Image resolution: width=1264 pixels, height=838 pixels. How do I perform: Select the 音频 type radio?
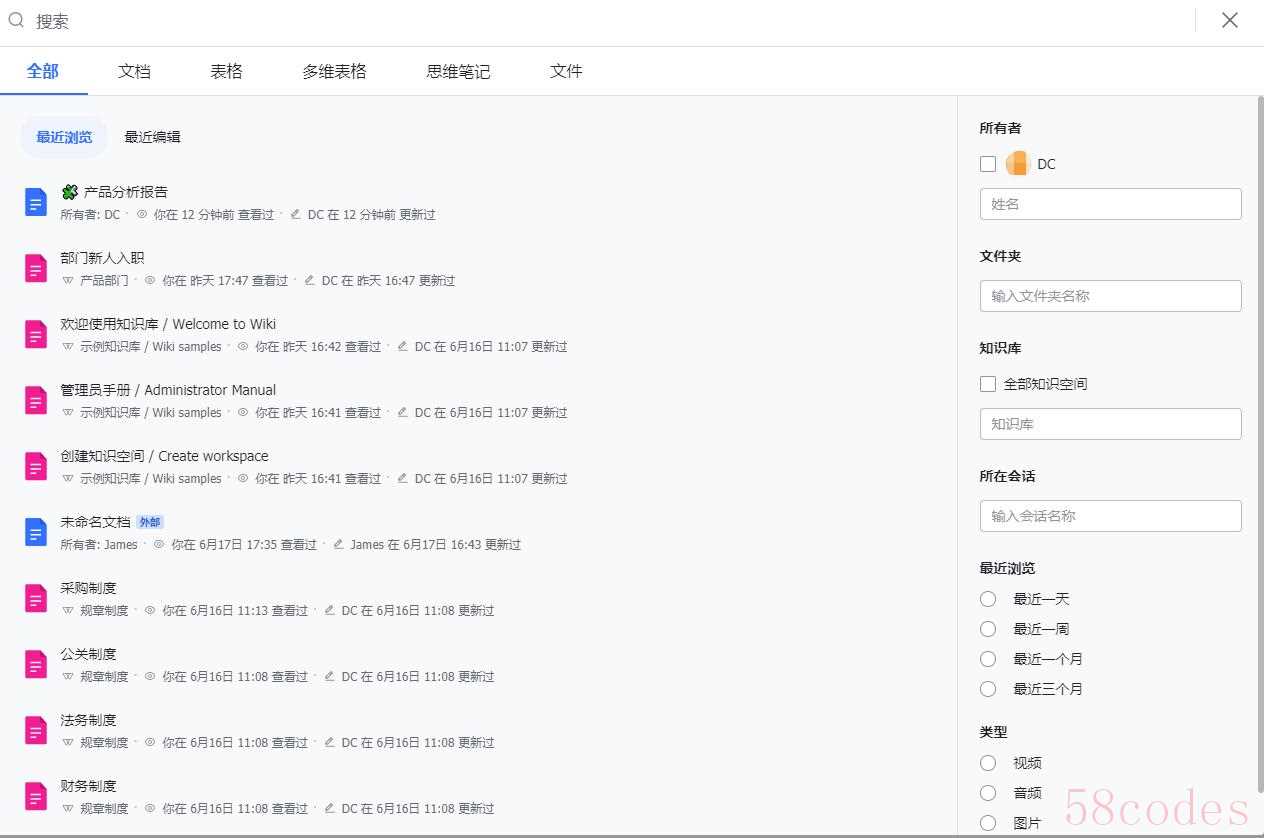[x=988, y=793]
